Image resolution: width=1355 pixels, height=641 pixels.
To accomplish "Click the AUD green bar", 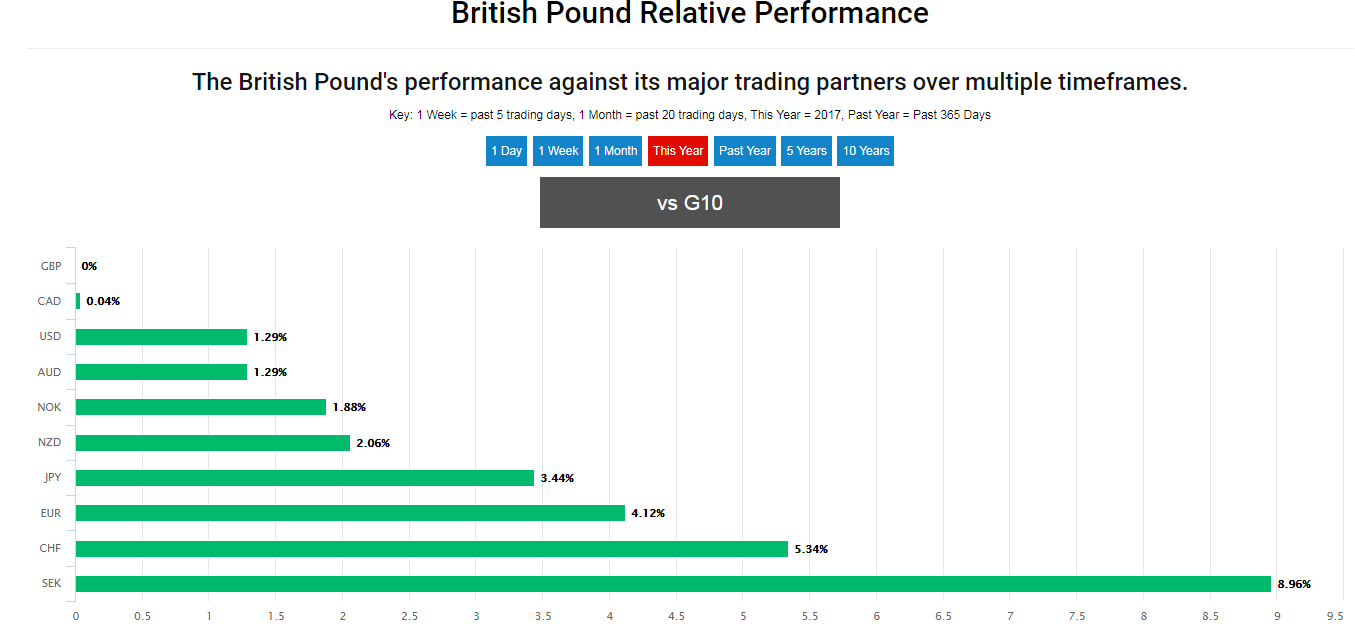I will (161, 372).
